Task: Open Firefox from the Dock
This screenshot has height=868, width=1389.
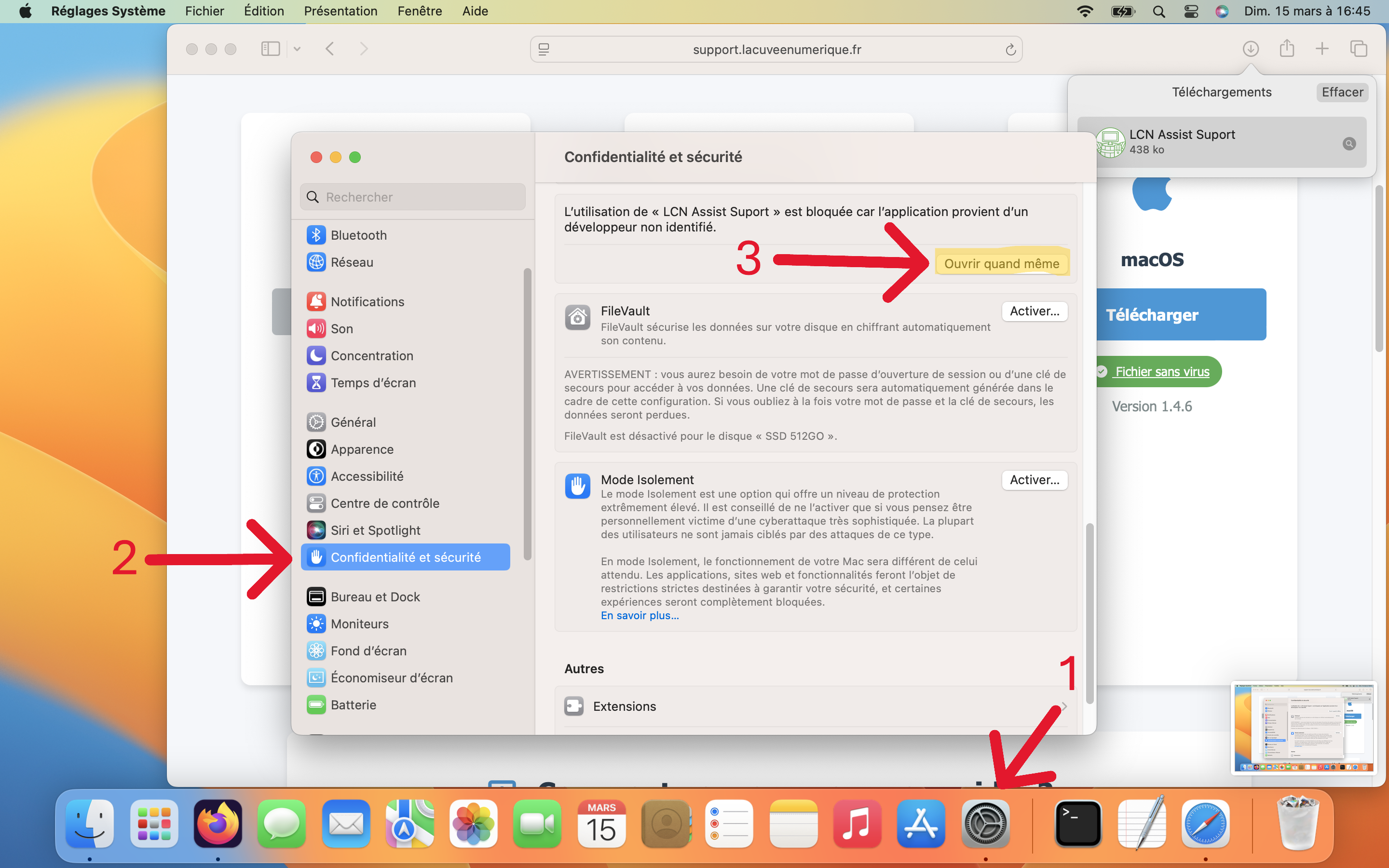Action: [218, 824]
